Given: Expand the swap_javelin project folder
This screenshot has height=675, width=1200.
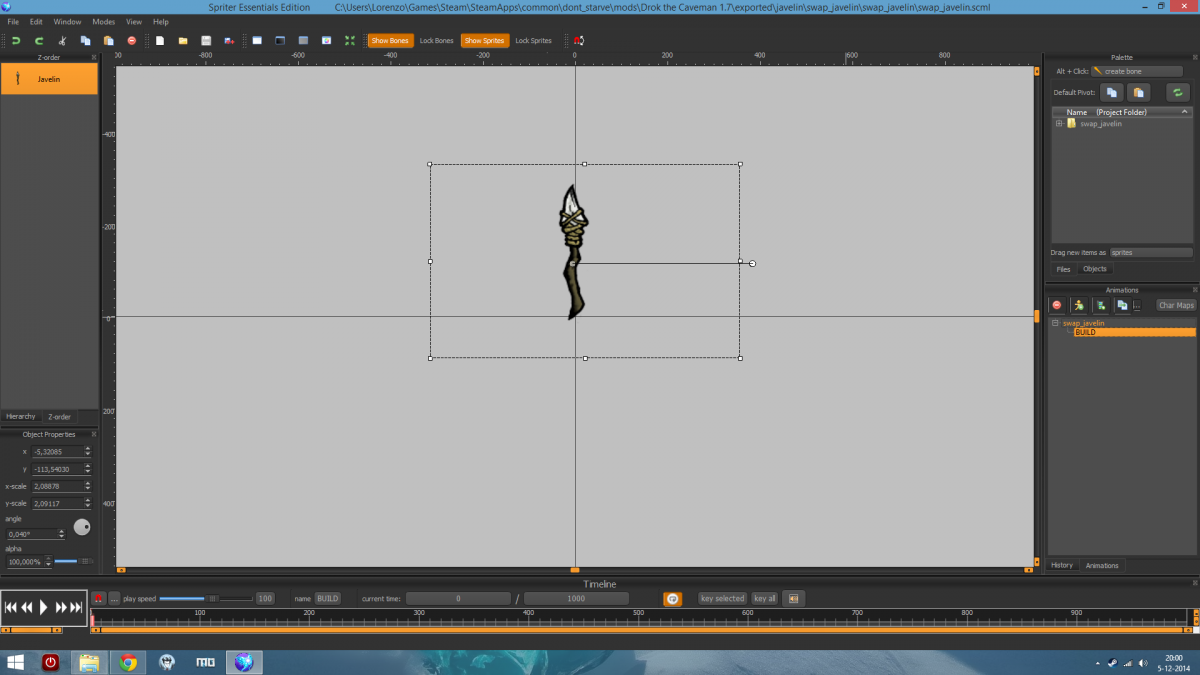Looking at the screenshot, I should pyautogui.click(x=1059, y=124).
